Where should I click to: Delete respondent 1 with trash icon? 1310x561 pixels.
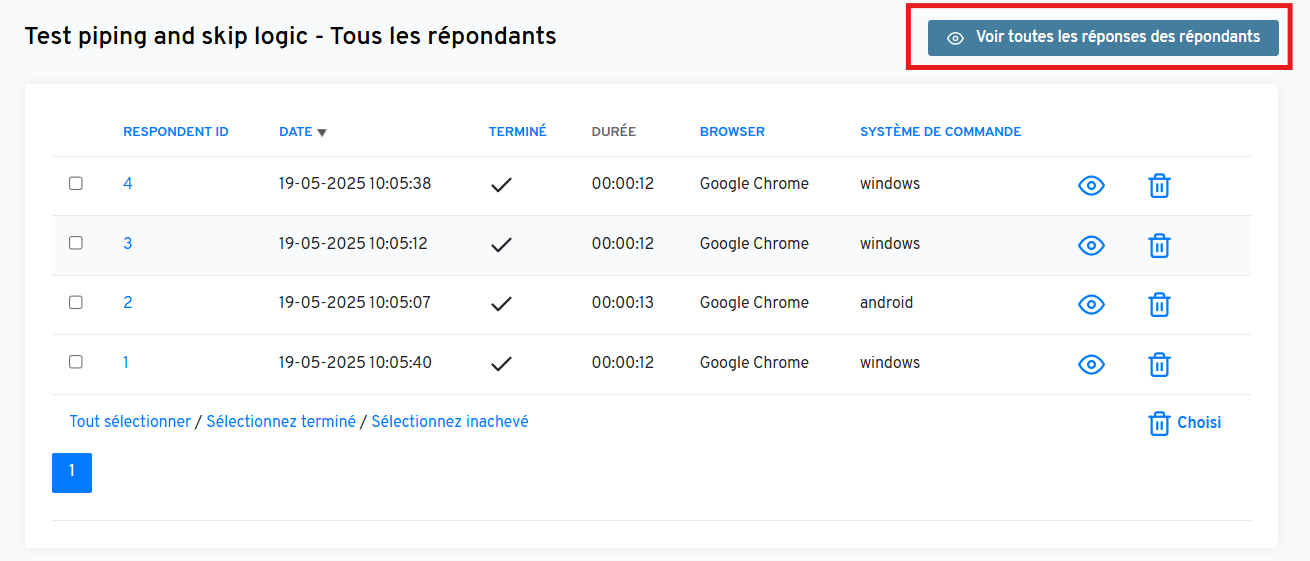[x=1159, y=365]
